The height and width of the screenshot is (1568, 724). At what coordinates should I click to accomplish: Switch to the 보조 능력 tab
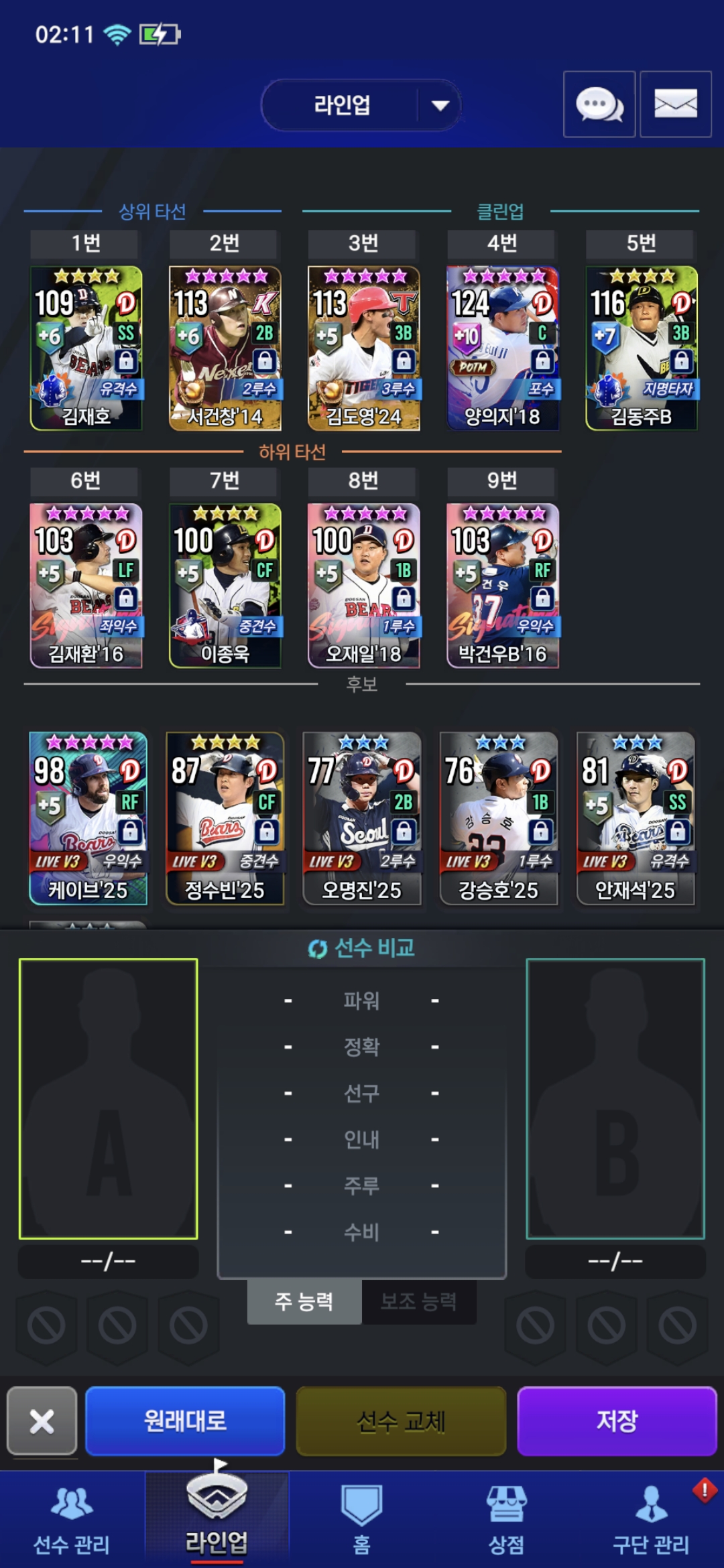click(419, 1301)
